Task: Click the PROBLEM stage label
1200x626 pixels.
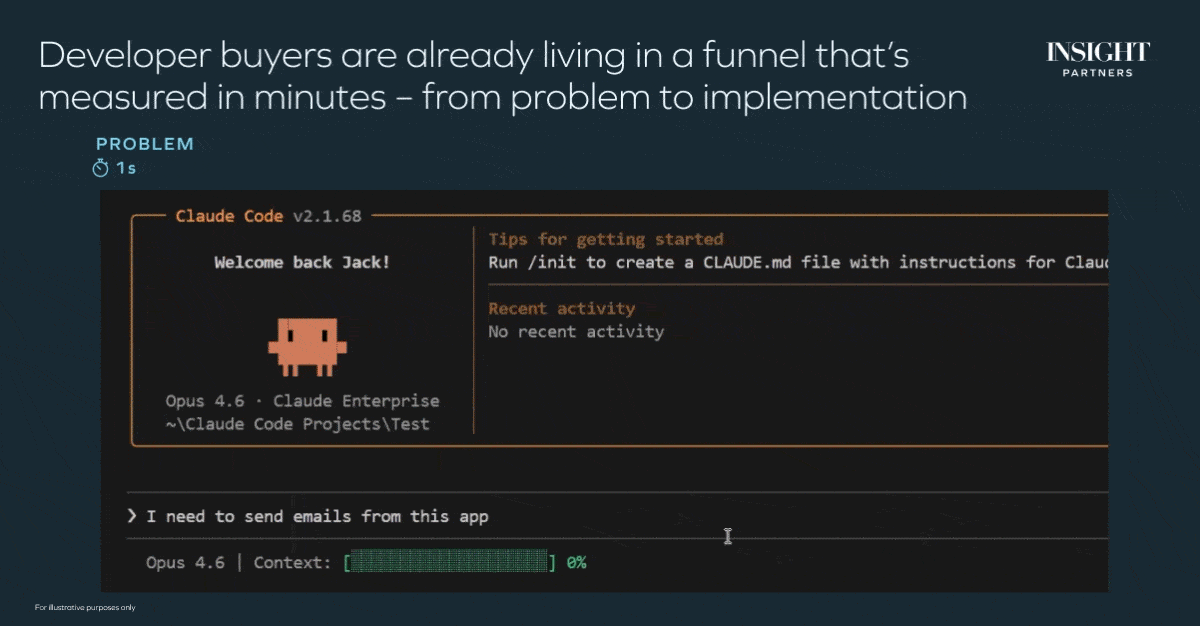Action: tap(145, 144)
